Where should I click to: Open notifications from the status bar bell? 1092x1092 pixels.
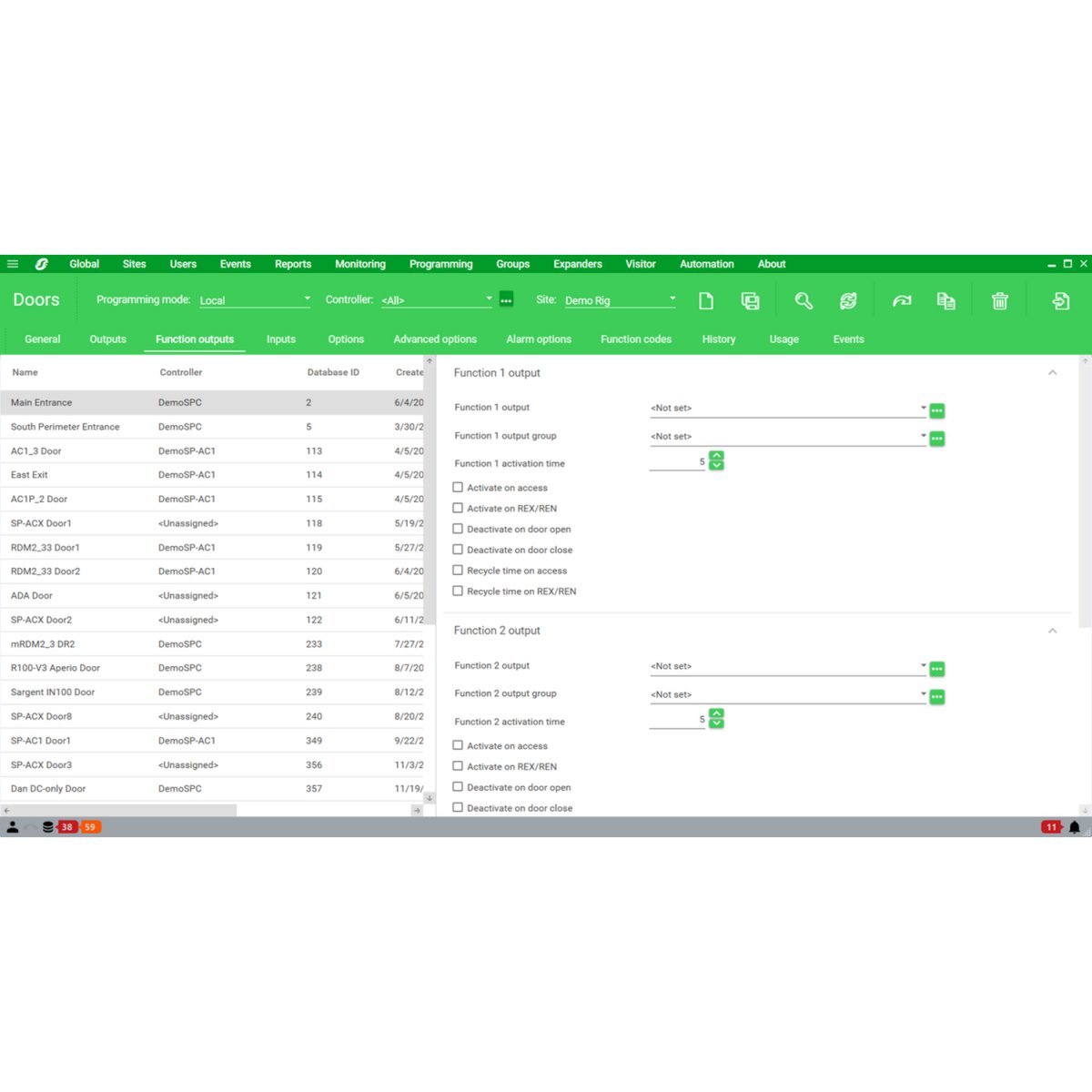pyautogui.click(x=1075, y=826)
